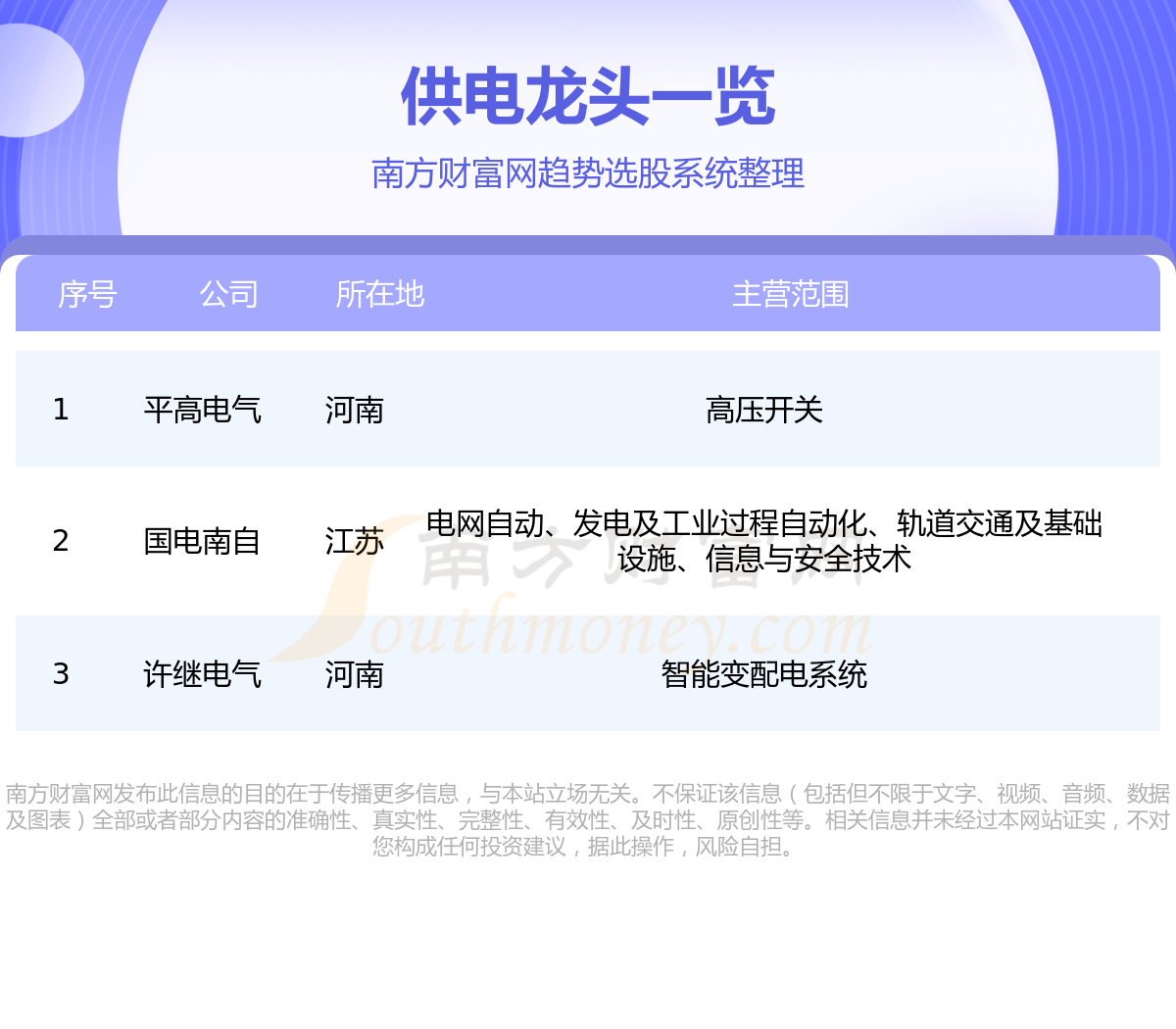Click row number 2

pos(61,541)
